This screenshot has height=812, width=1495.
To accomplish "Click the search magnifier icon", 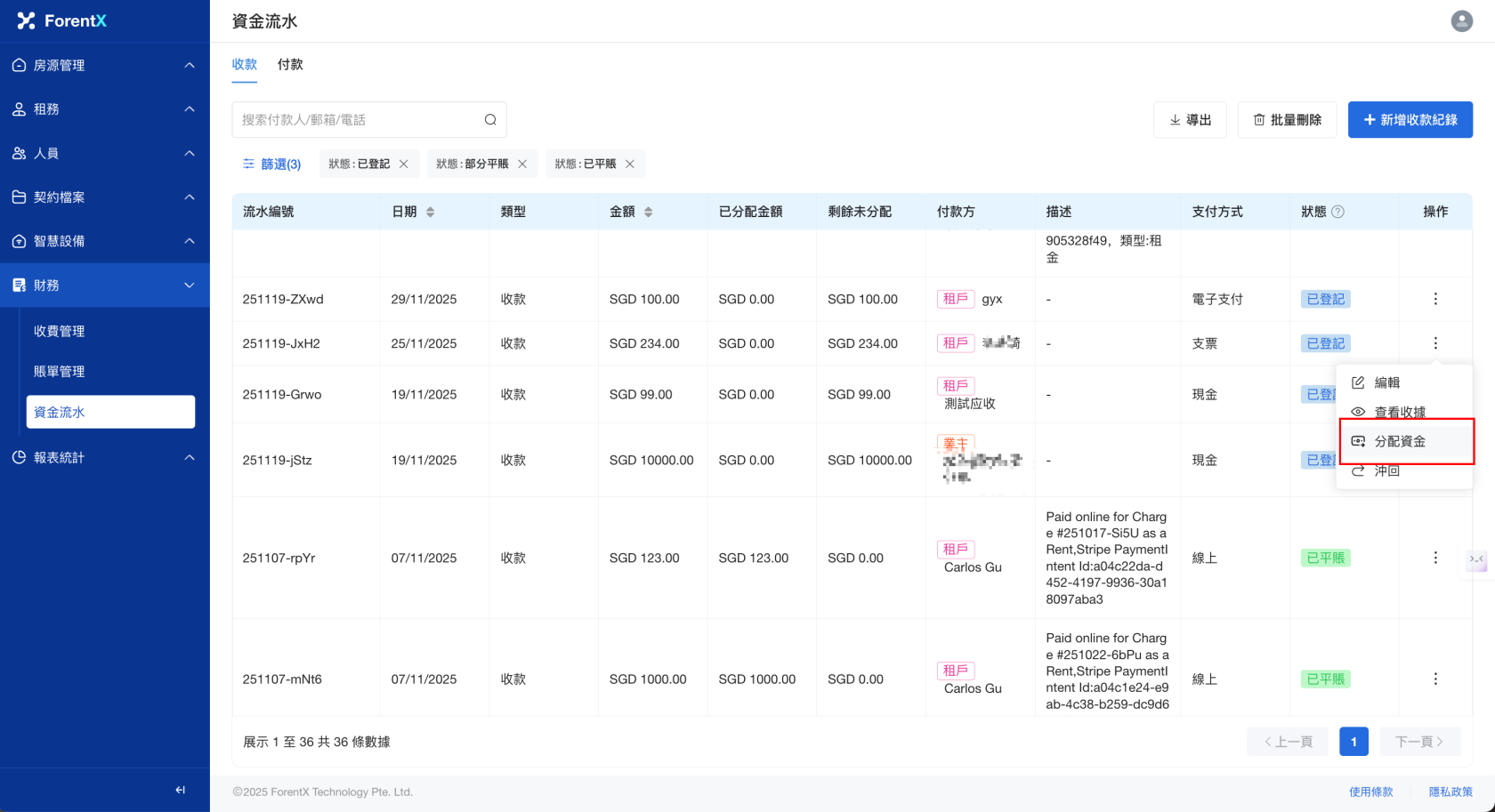I will (x=490, y=120).
